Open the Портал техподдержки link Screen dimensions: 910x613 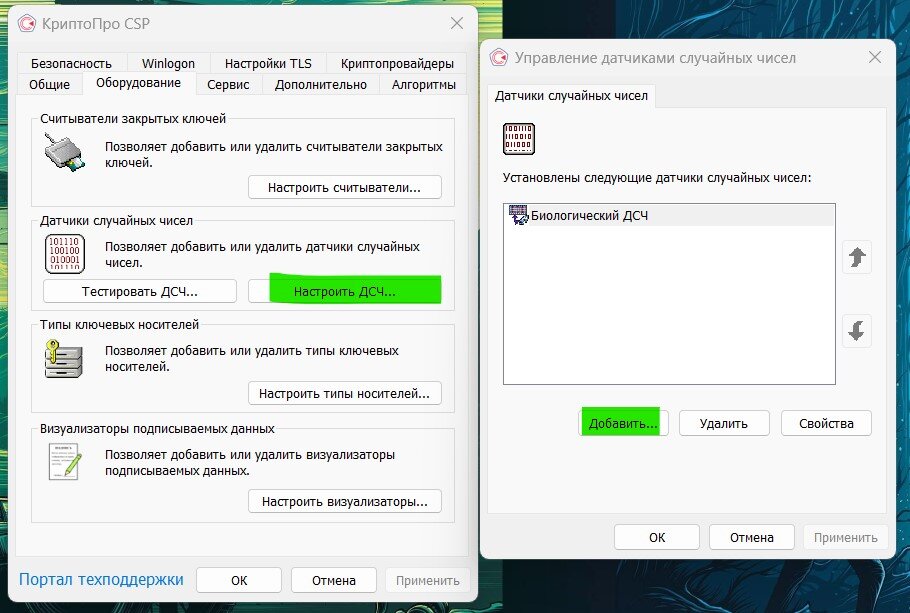pyautogui.click(x=101, y=579)
